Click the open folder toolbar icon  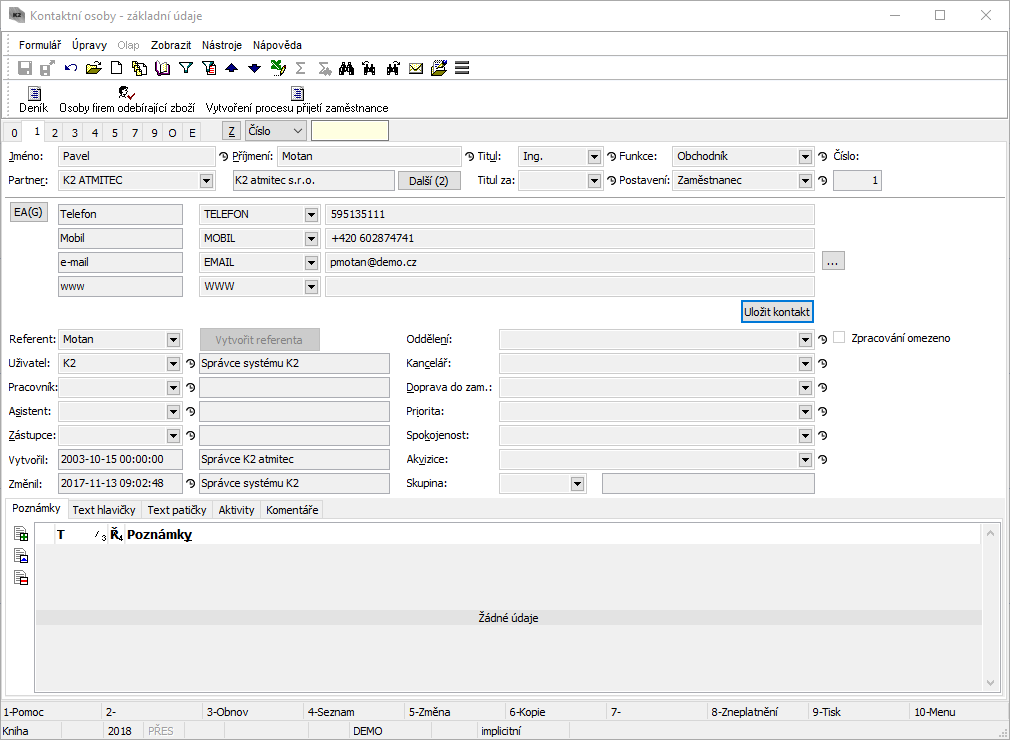(x=94, y=68)
